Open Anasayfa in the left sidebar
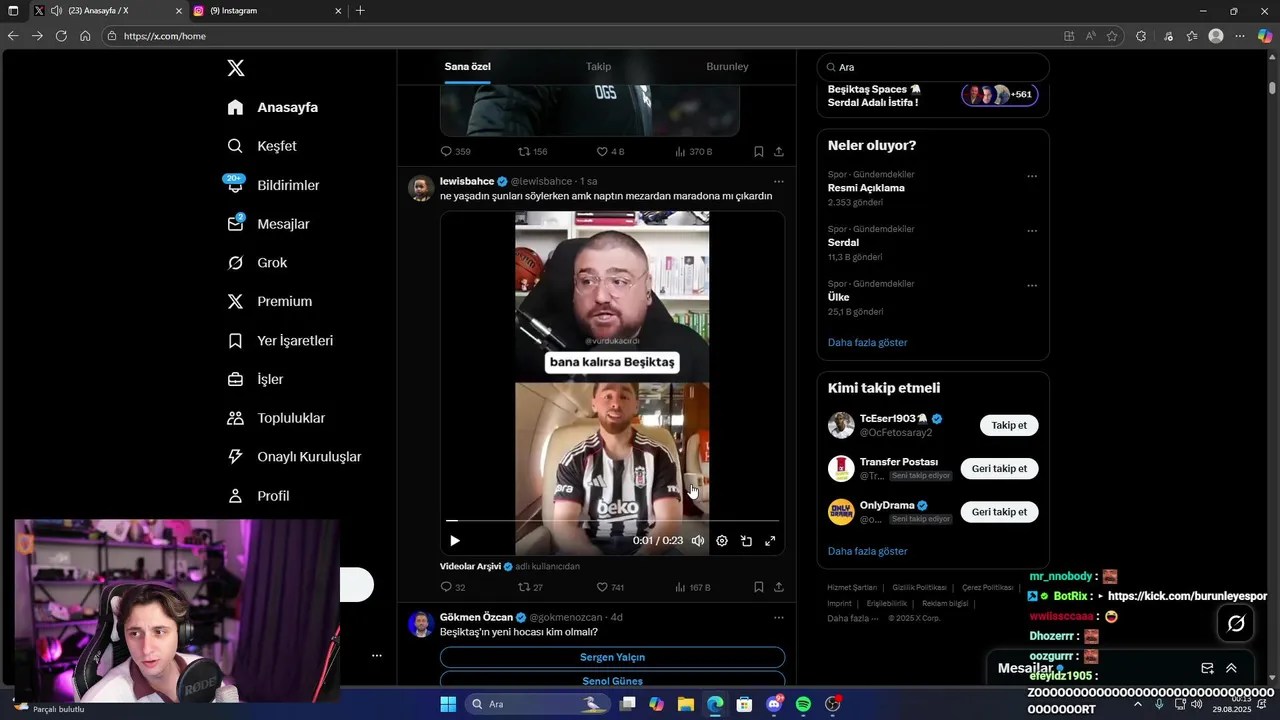The width and height of the screenshot is (1280, 720). tap(272, 107)
